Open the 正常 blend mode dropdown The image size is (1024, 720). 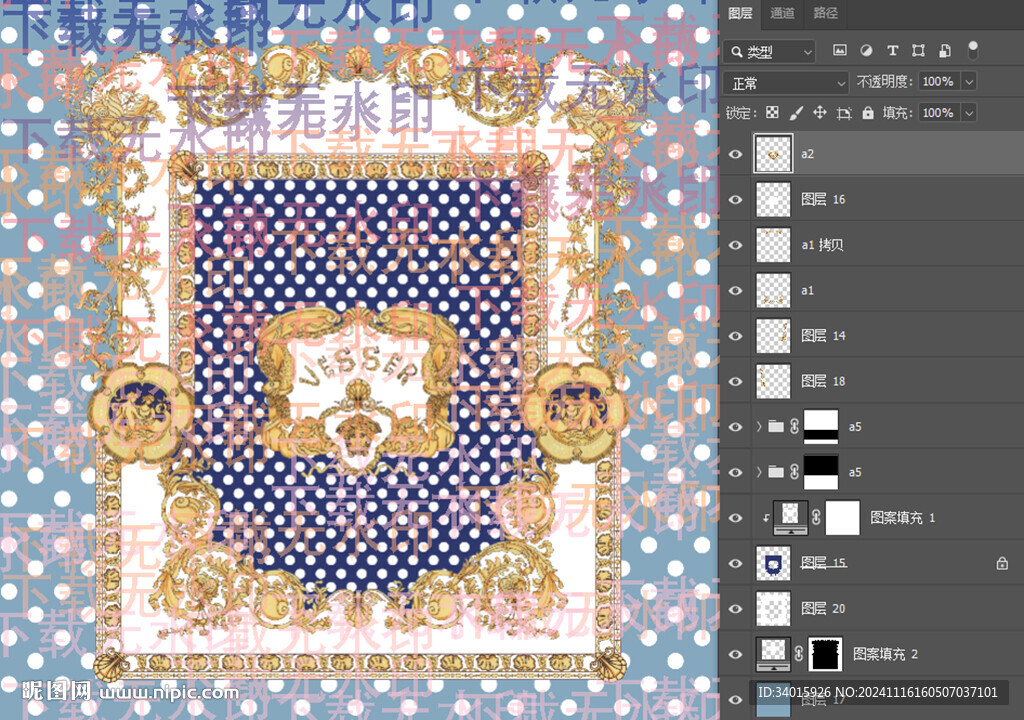(786, 83)
